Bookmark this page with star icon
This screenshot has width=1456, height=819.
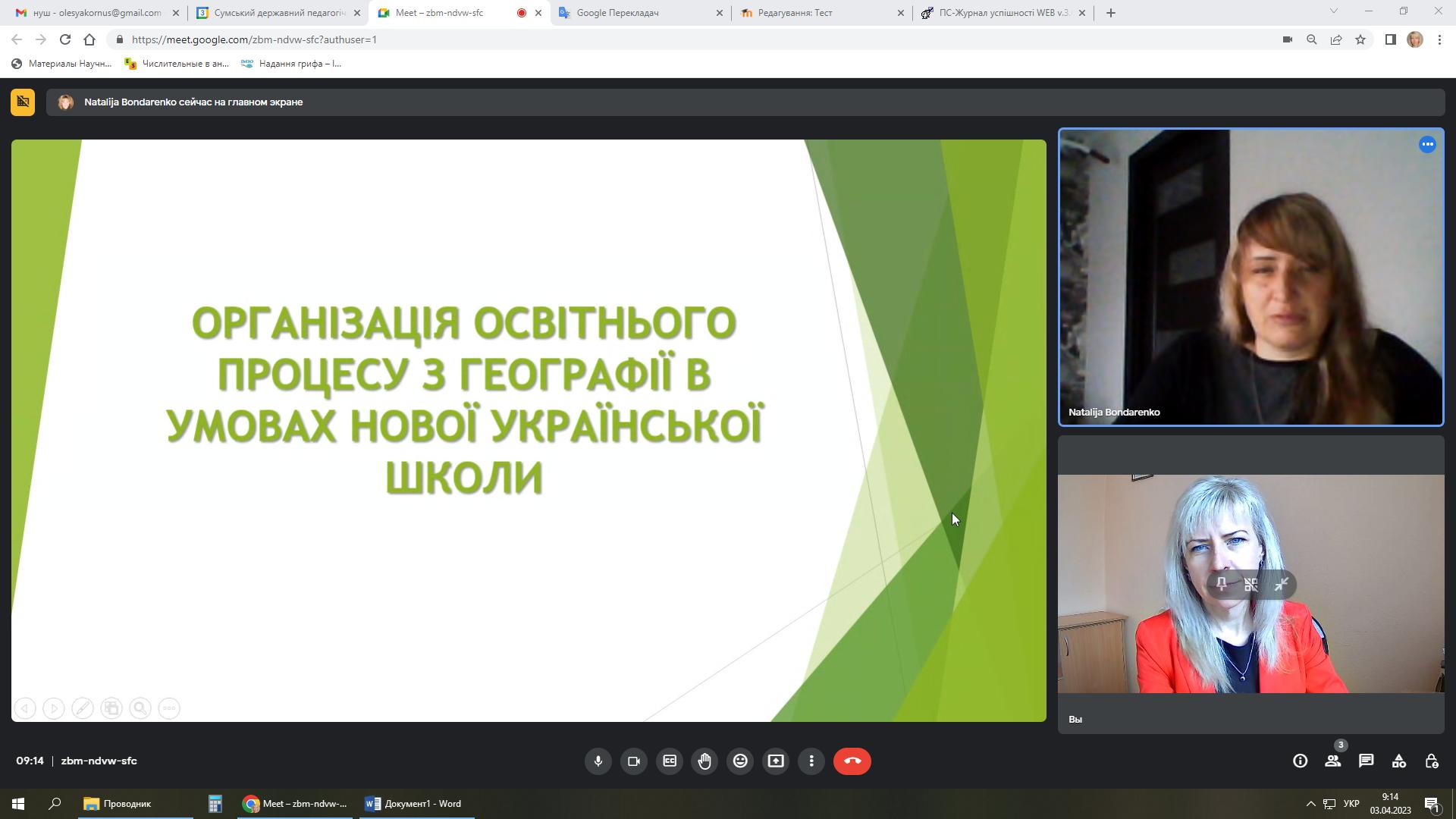[x=1360, y=39]
